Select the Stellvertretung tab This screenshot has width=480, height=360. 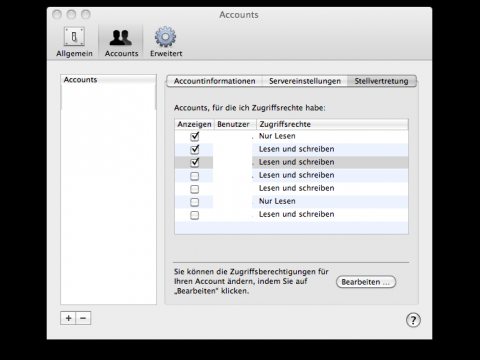(382, 81)
